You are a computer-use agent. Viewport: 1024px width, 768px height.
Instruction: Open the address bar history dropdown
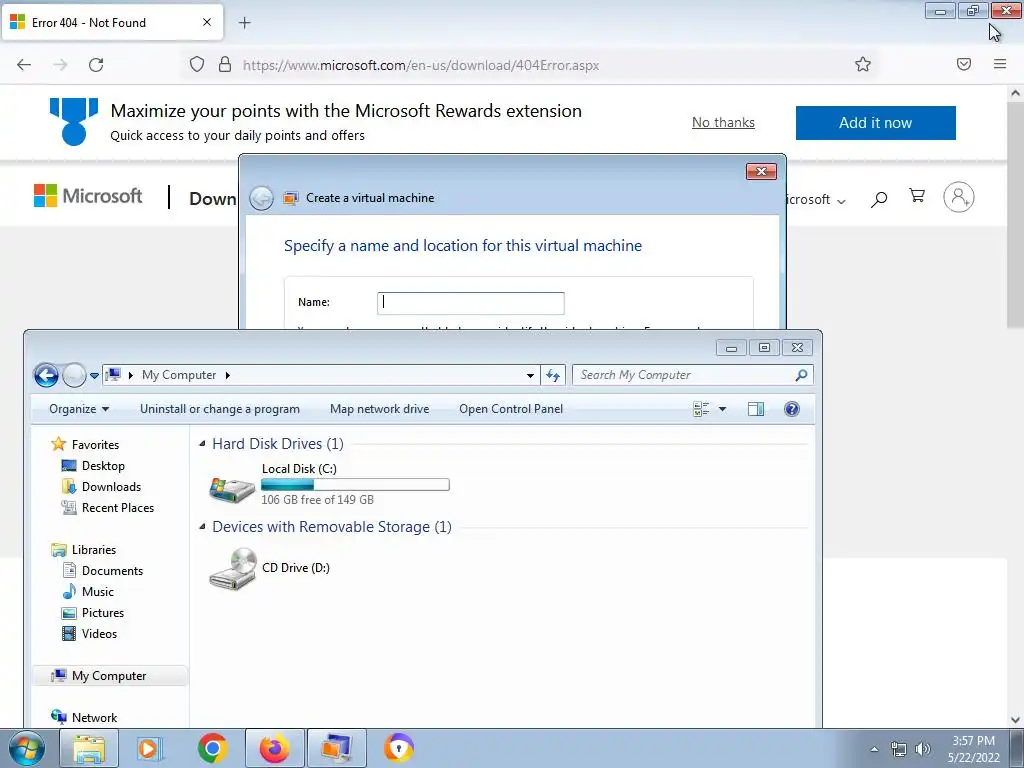point(530,376)
